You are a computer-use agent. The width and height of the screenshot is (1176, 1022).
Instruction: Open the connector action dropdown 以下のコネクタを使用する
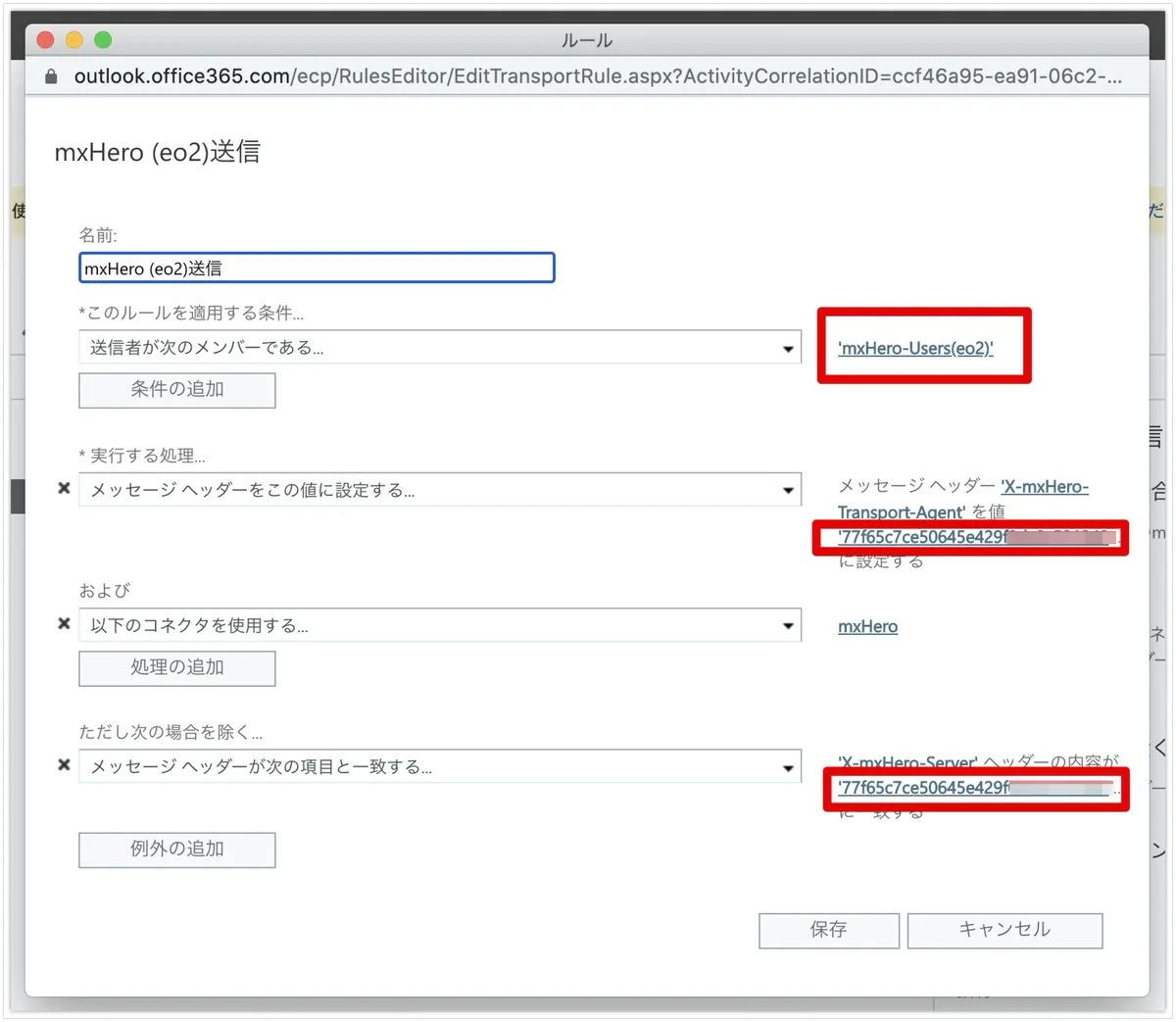point(440,625)
